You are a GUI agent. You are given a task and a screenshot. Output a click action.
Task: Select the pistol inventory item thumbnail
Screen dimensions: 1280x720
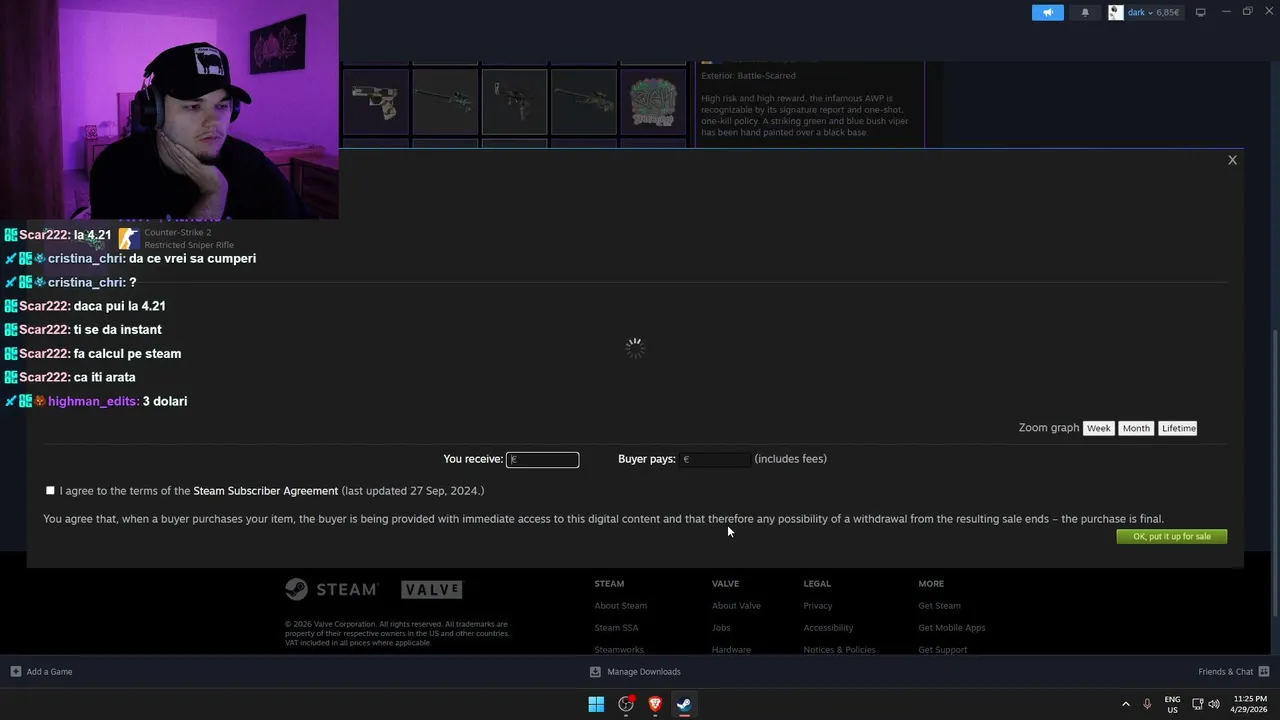tap(376, 101)
